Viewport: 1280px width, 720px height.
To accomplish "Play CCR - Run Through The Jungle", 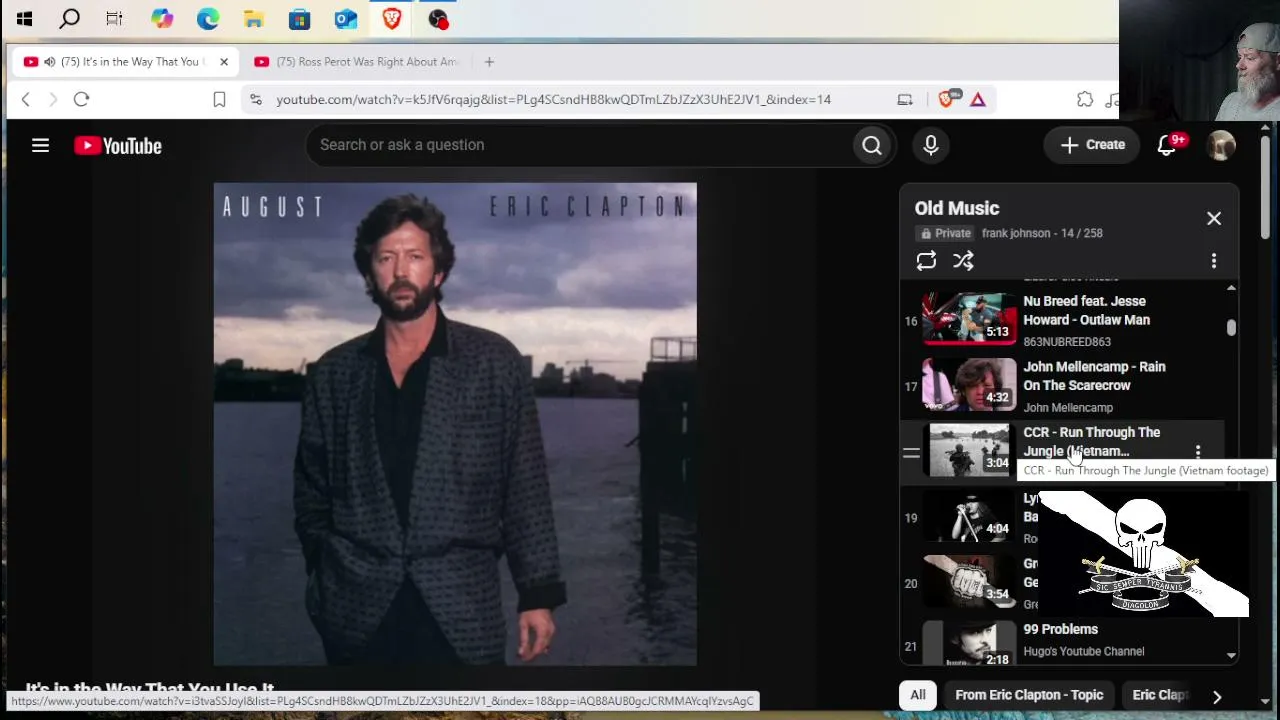I will [1091, 441].
